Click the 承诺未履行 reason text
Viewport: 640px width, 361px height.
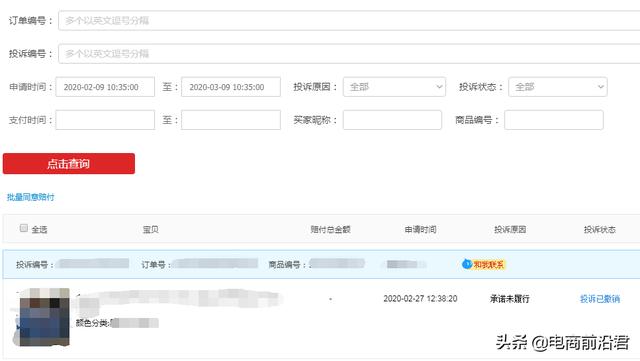pos(509,299)
